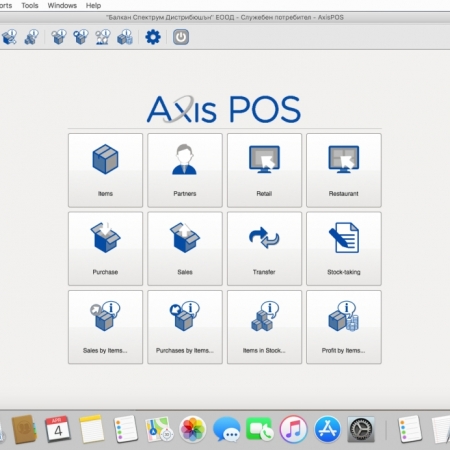This screenshot has width=450, height=450.
Task: Open the Sales operation tile
Action: 185,249
